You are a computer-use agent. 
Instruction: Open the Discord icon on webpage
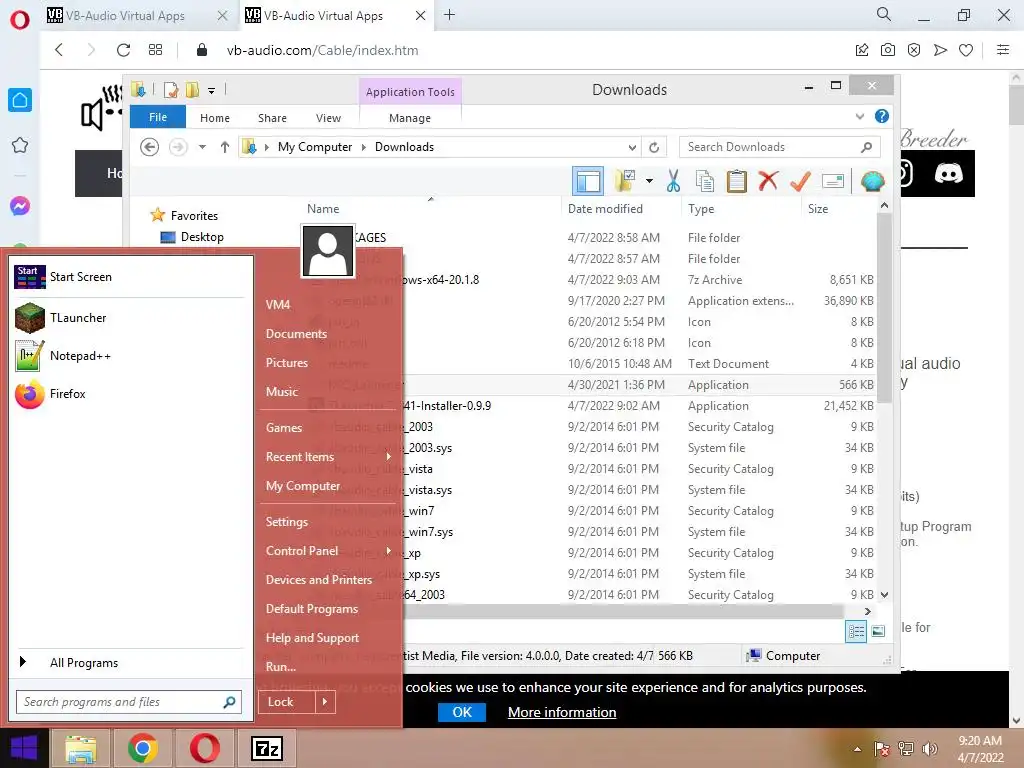click(x=949, y=174)
